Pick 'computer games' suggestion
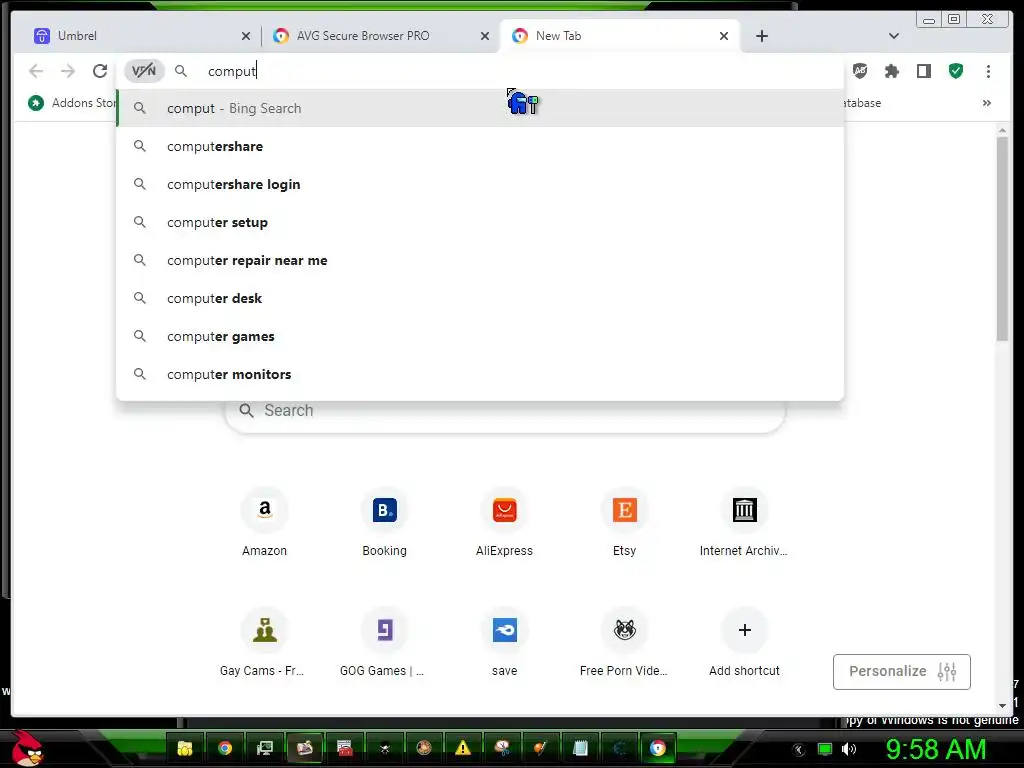 click(x=480, y=336)
